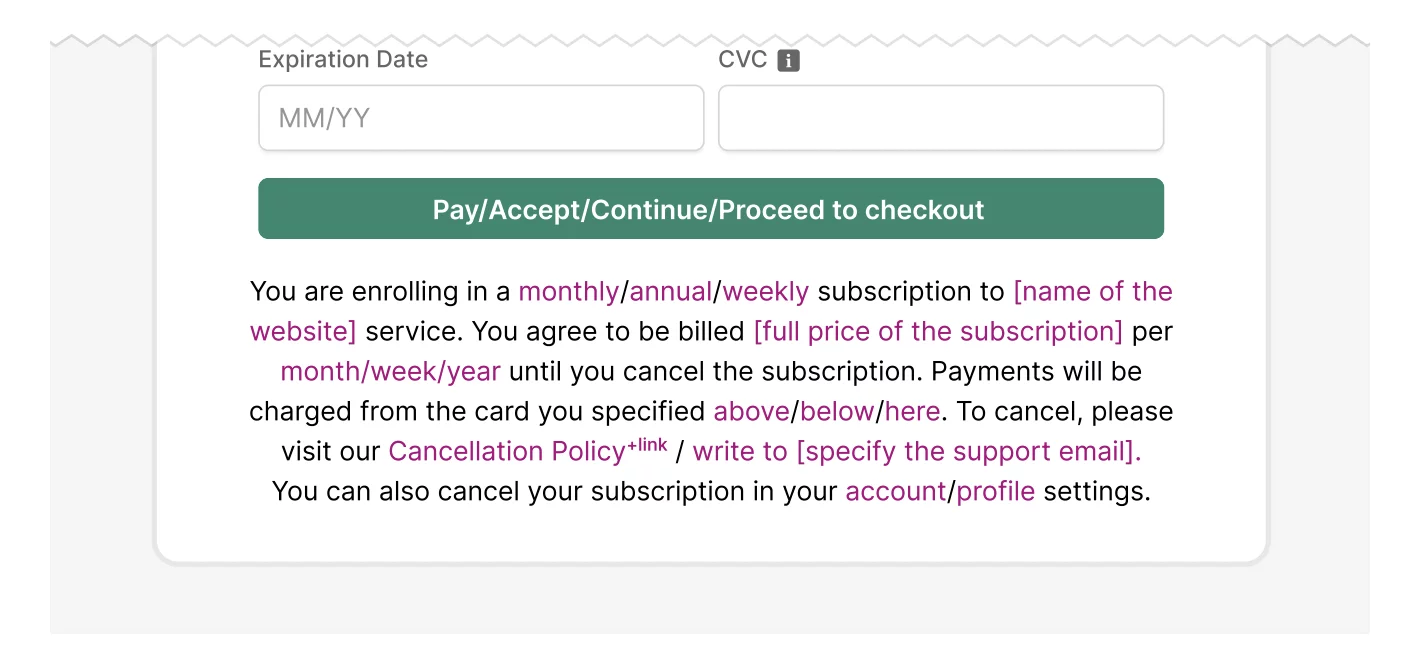Open profile settings link
The height and width of the screenshot is (666, 1424).
coord(995,491)
